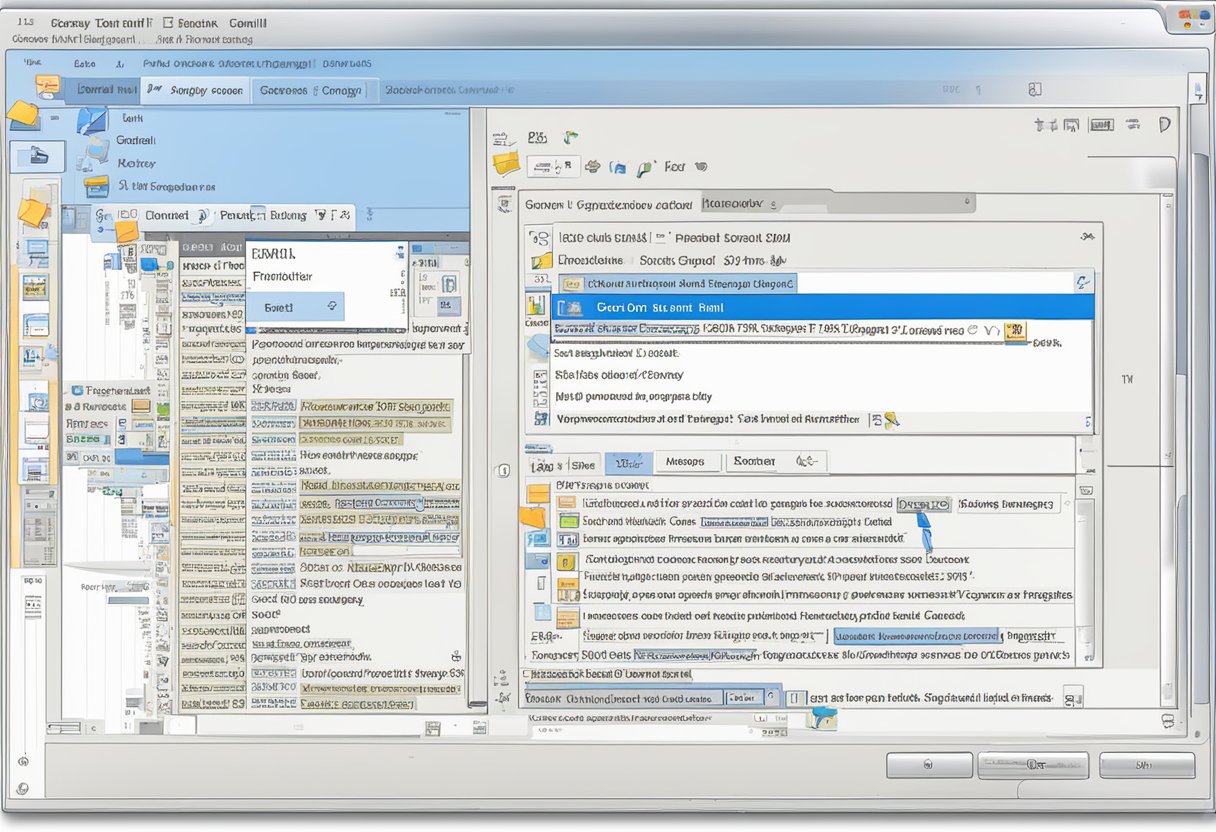The image size is (1216, 832).
Task: Toggle the 'Hascee bok' checkbox near the bottom
Action: pos(527,675)
